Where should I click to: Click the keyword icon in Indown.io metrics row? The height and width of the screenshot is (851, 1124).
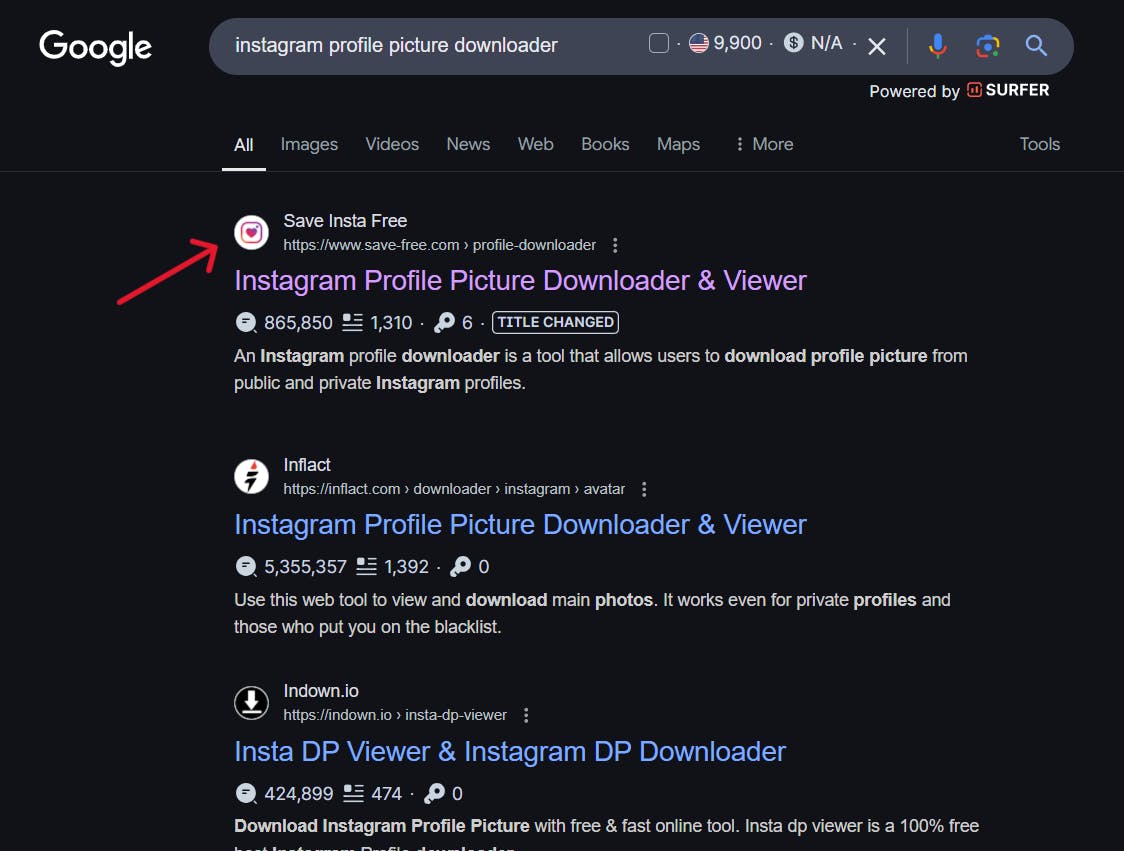click(434, 794)
